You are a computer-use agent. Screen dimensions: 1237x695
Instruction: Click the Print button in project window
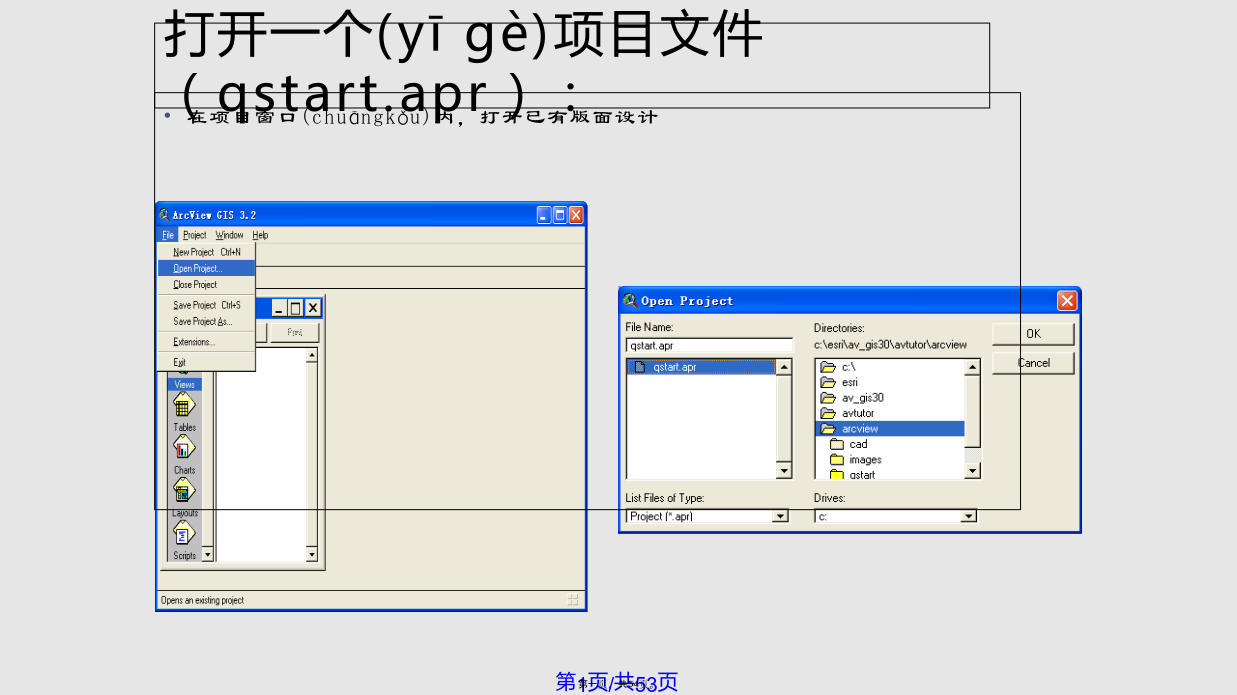point(295,332)
